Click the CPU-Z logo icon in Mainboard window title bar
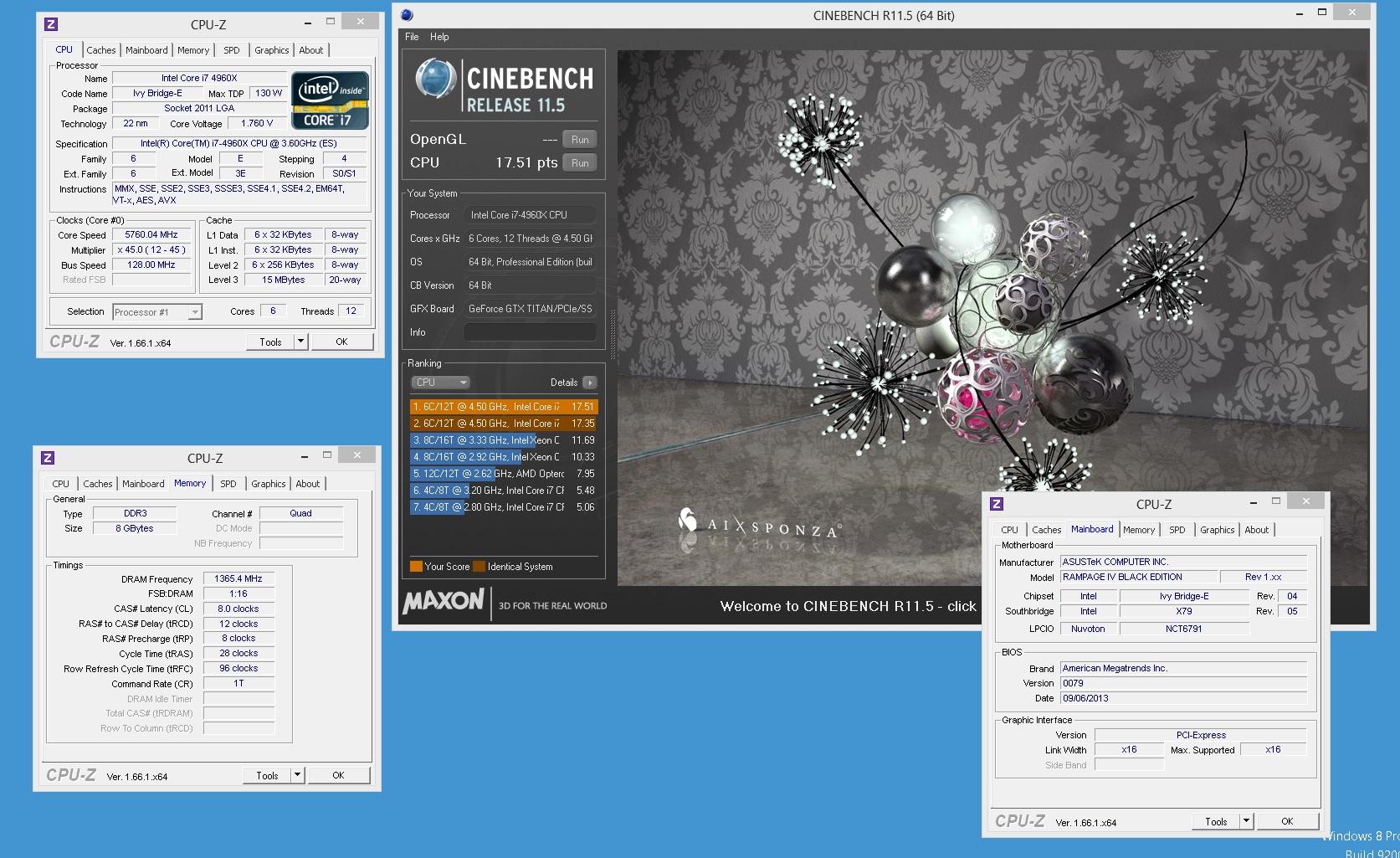1400x858 pixels. (997, 504)
